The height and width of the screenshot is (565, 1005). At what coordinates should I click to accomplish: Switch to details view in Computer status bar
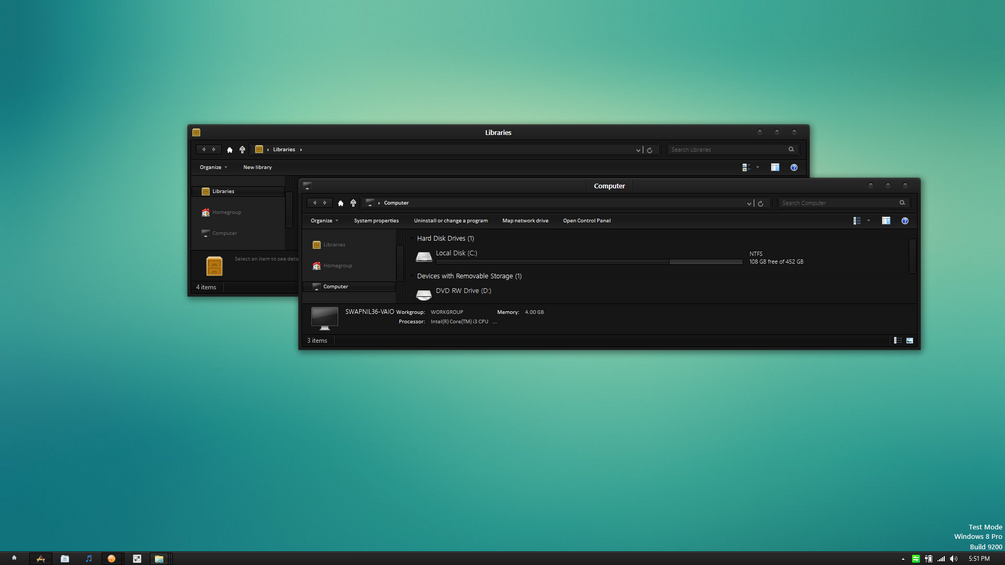click(897, 341)
